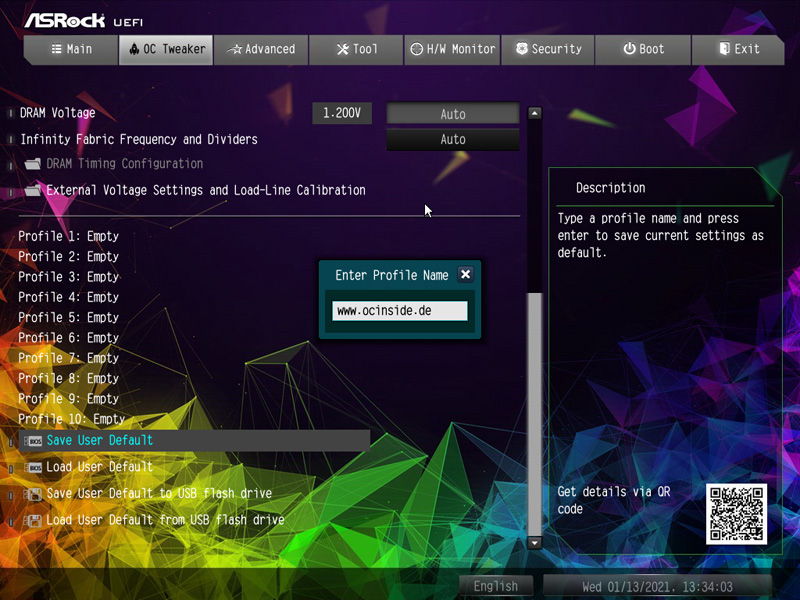
Task: Click the power icon on Boot tab
Action: click(x=629, y=48)
